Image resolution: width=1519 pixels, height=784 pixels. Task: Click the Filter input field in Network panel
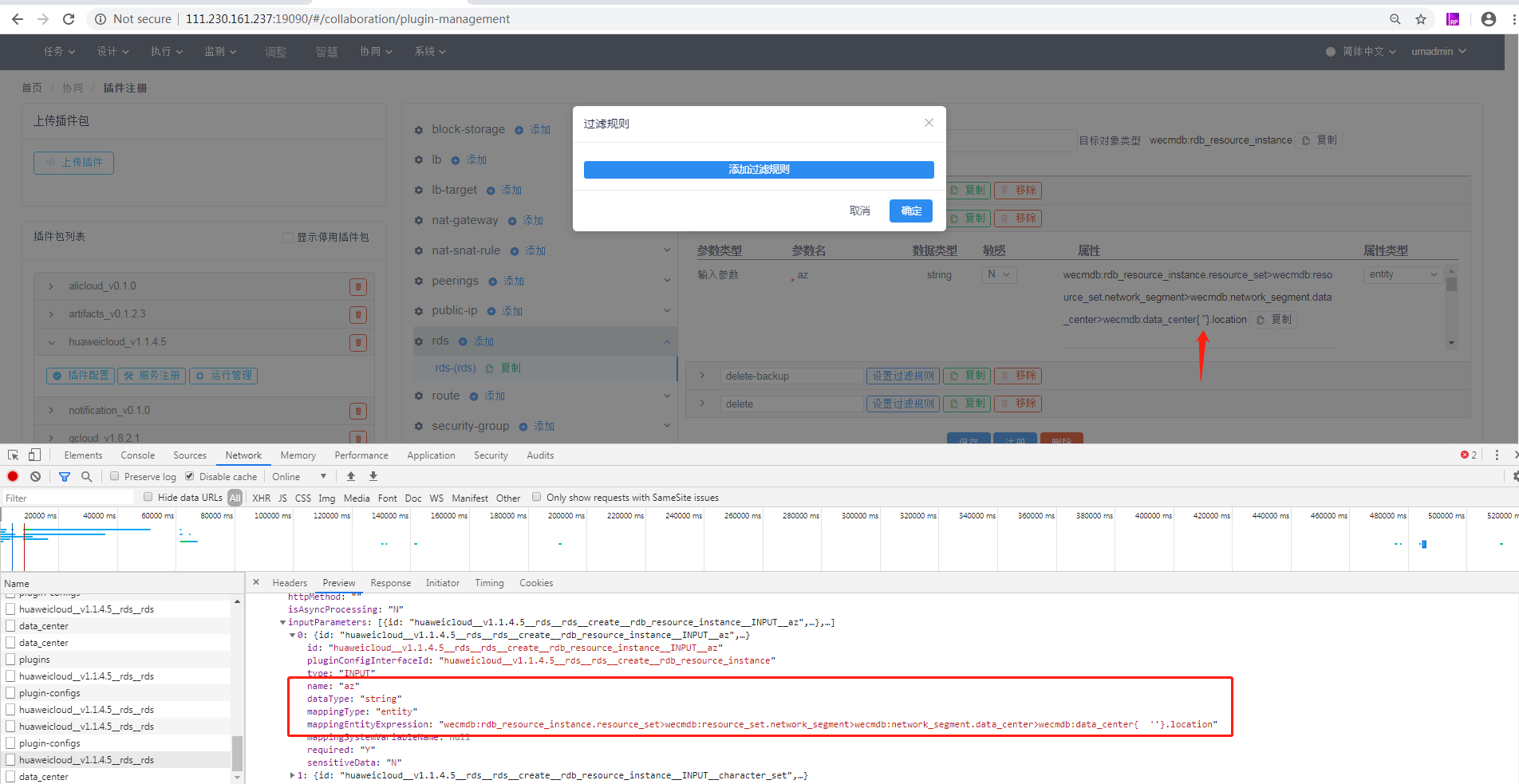pyautogui.click(x=68, y=496)
